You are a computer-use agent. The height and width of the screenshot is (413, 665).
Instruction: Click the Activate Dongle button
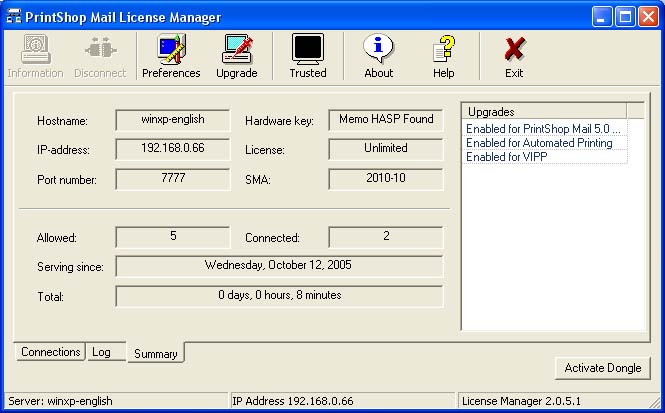pyautogui.click(x=603, y=368)
